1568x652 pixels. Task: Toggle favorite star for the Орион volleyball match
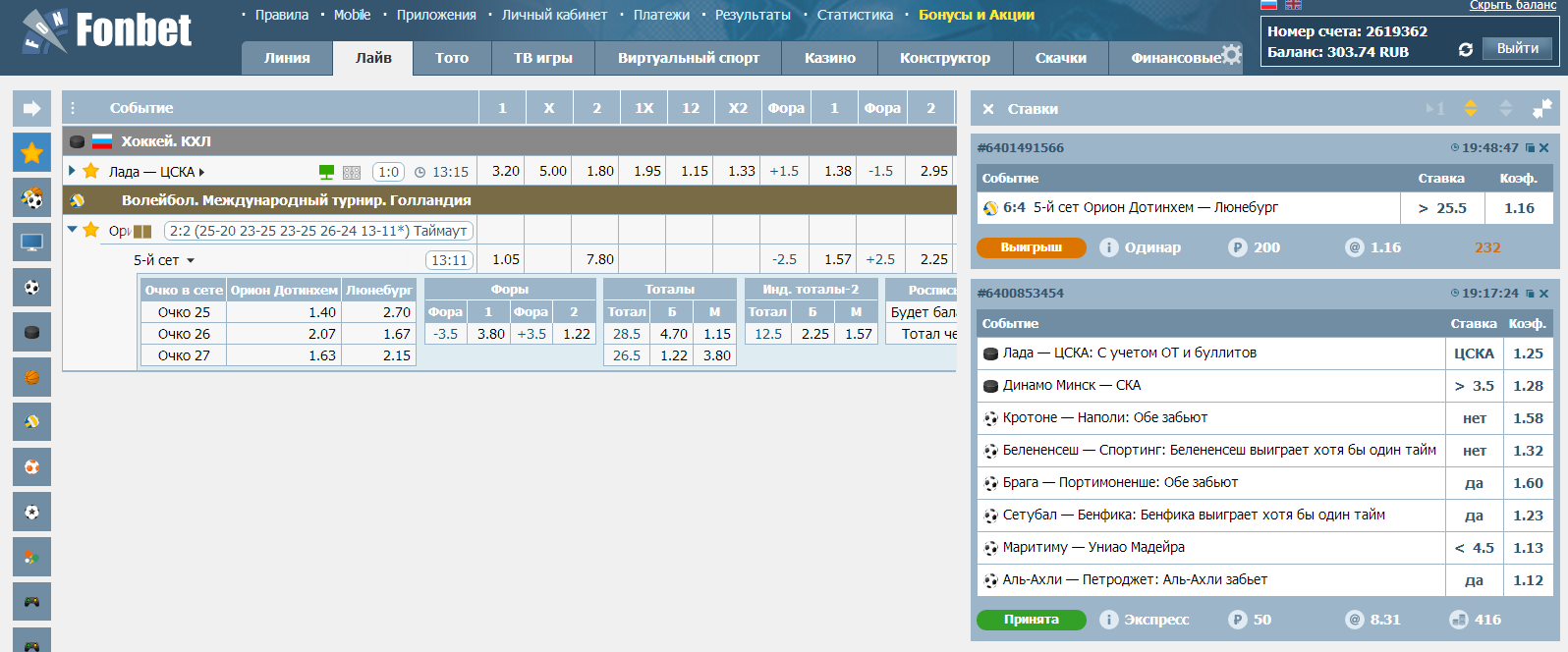pyautogui.click(x=90, y=230)
